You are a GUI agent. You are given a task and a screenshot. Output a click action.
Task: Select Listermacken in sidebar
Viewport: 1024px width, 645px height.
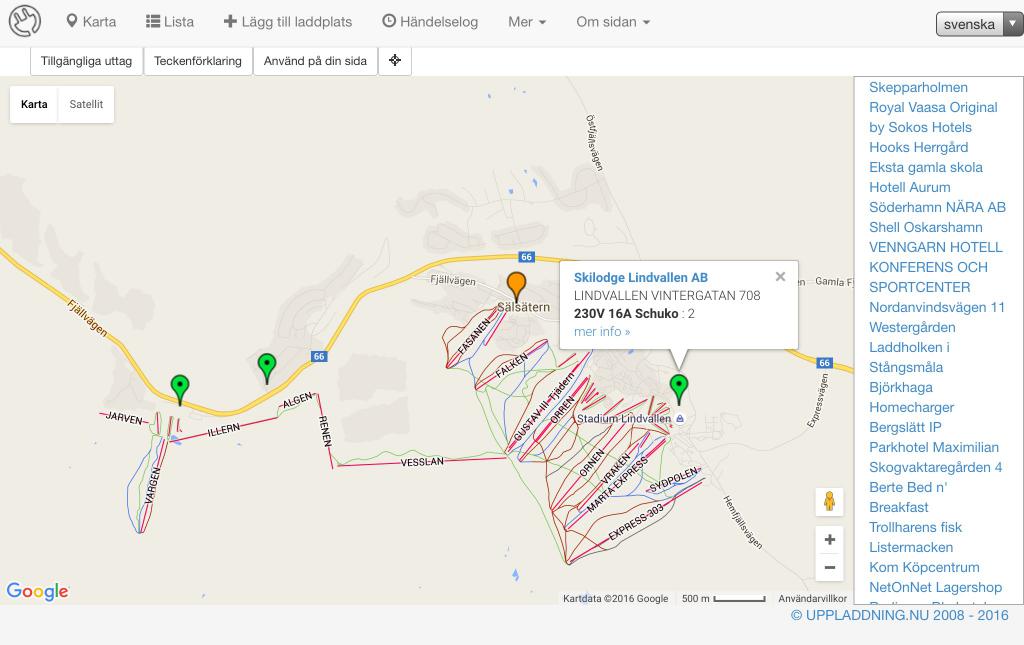(x=910, y=547)
